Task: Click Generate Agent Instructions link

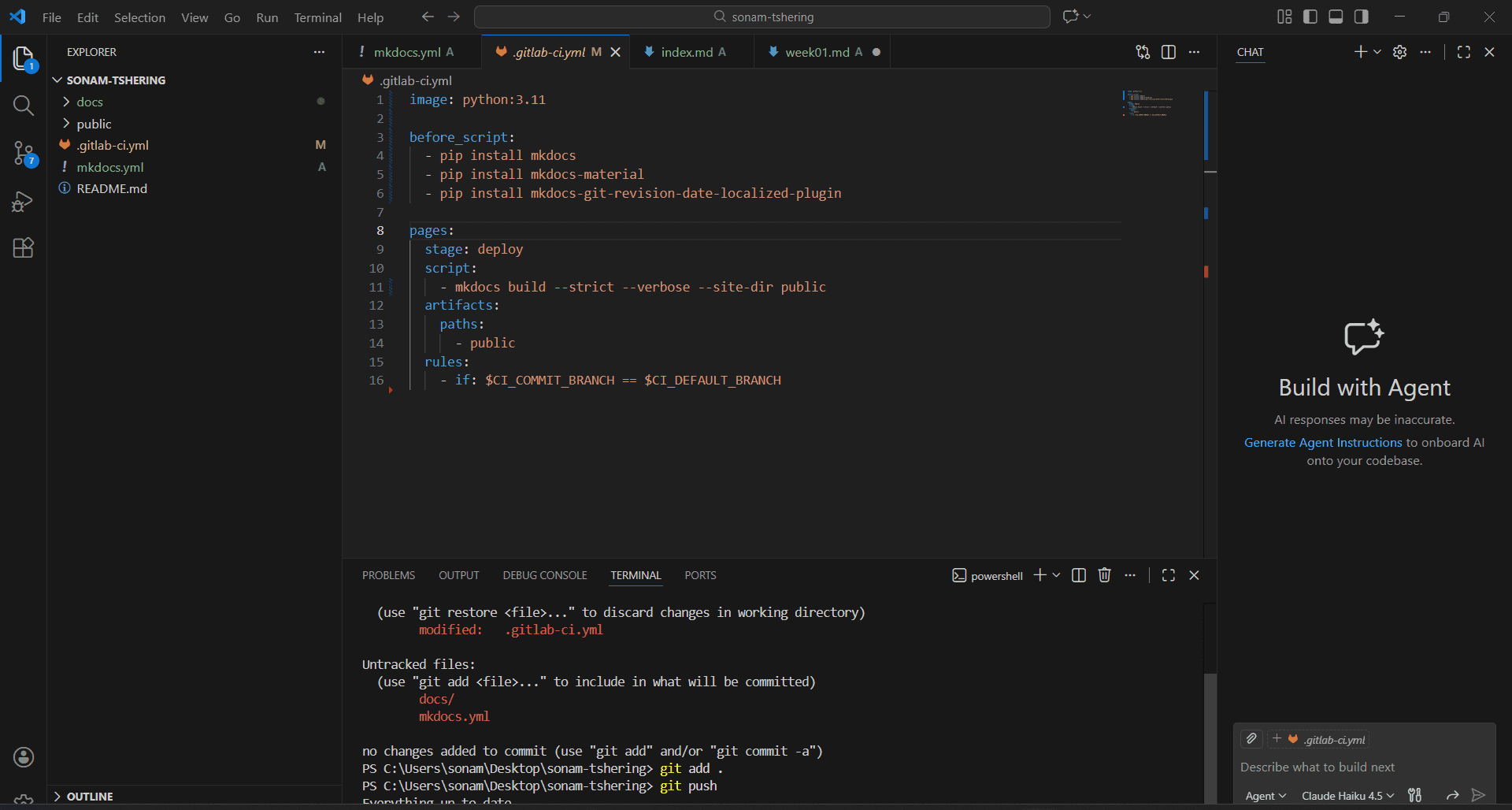Action: (x=1323, y=443)
